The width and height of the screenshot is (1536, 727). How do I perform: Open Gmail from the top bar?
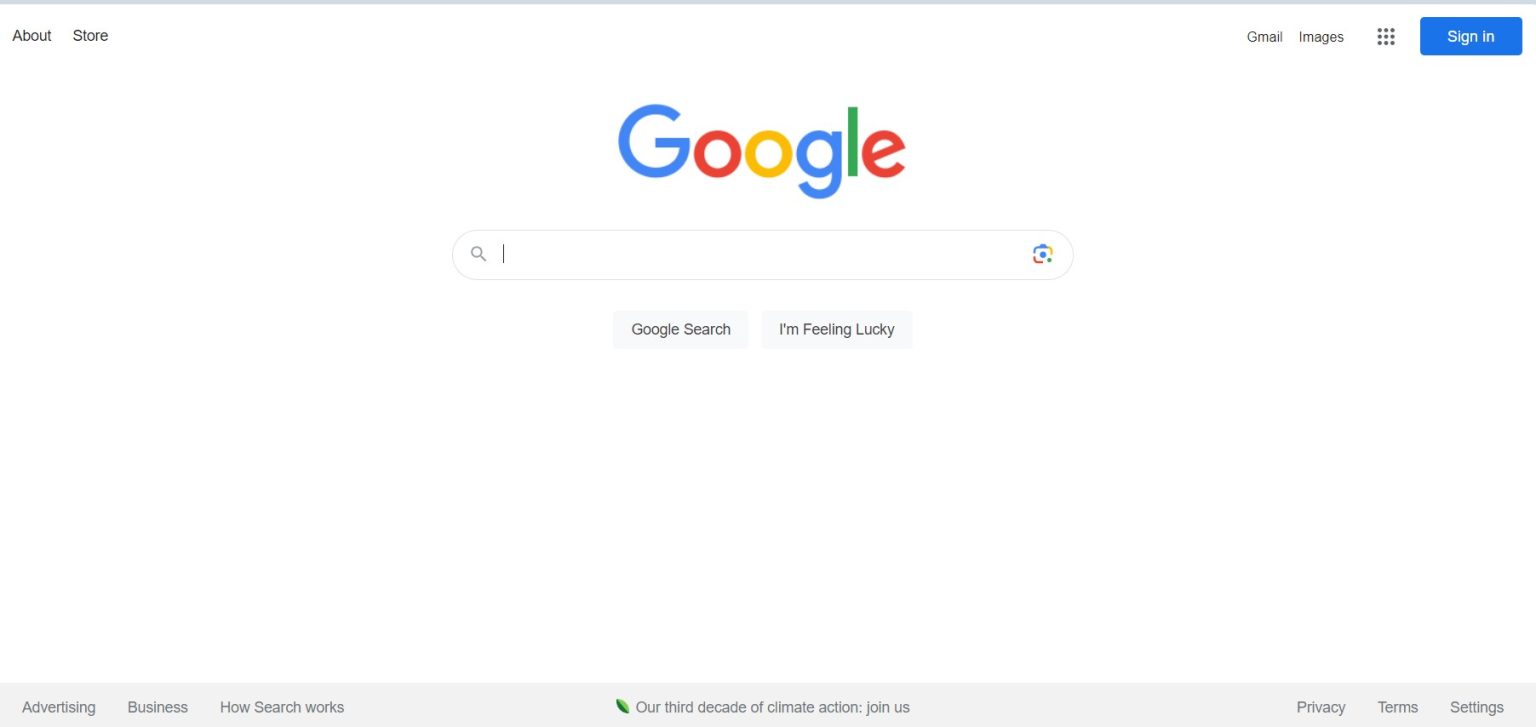click(1264, 37)
